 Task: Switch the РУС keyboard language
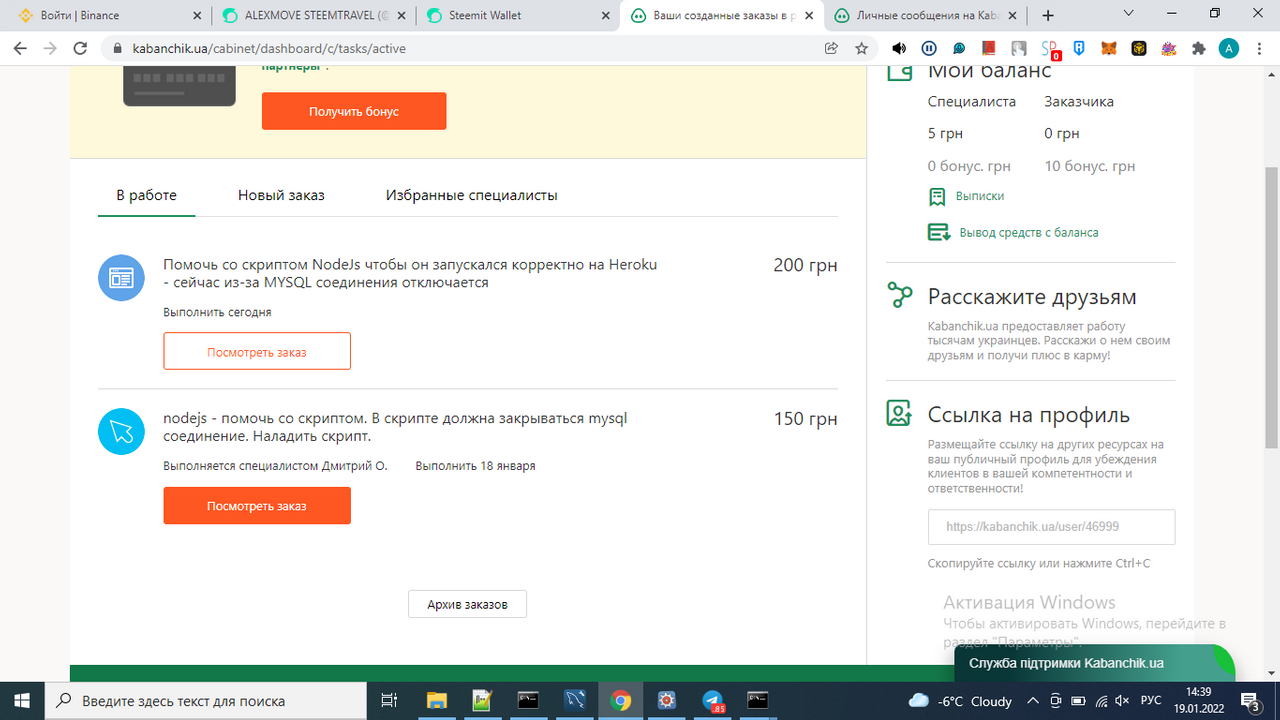1151,700
